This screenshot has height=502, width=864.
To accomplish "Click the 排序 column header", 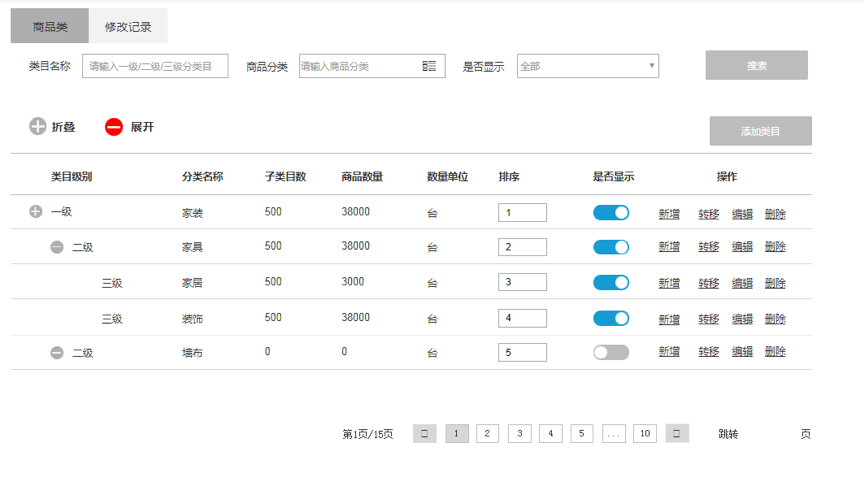I will (509, 177).
